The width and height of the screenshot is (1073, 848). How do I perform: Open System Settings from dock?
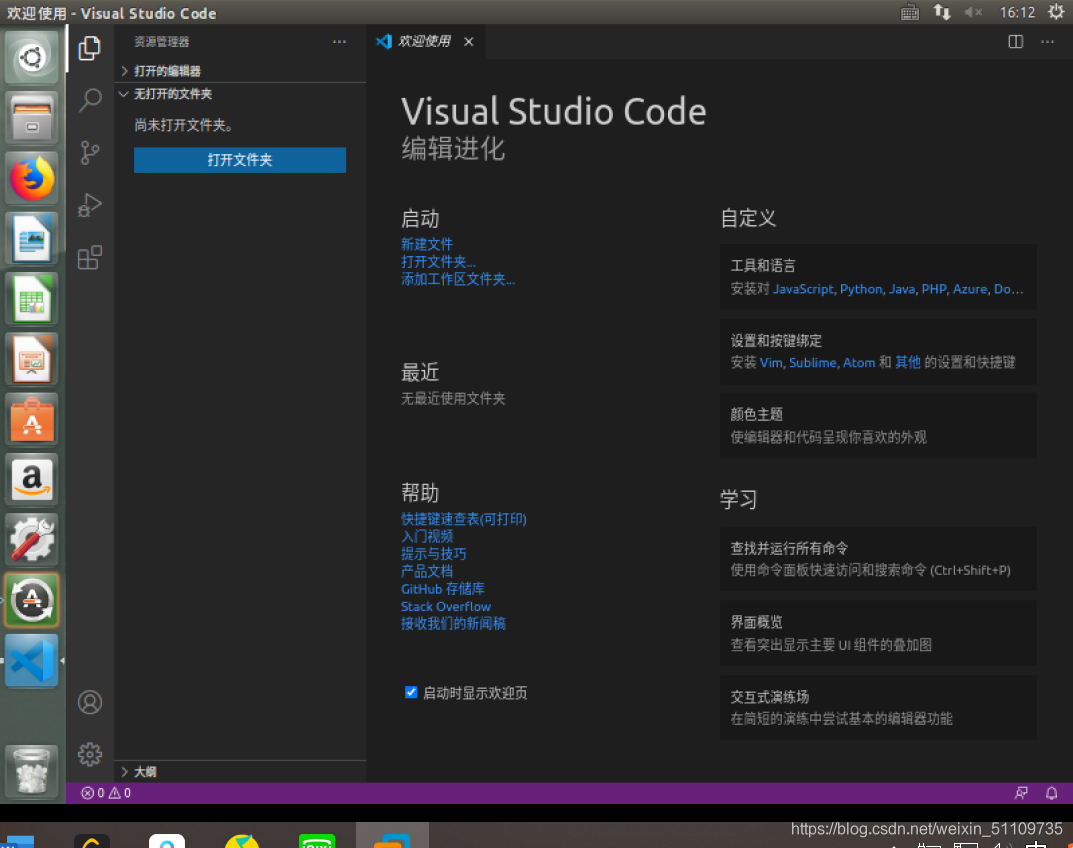click(31, 539)
